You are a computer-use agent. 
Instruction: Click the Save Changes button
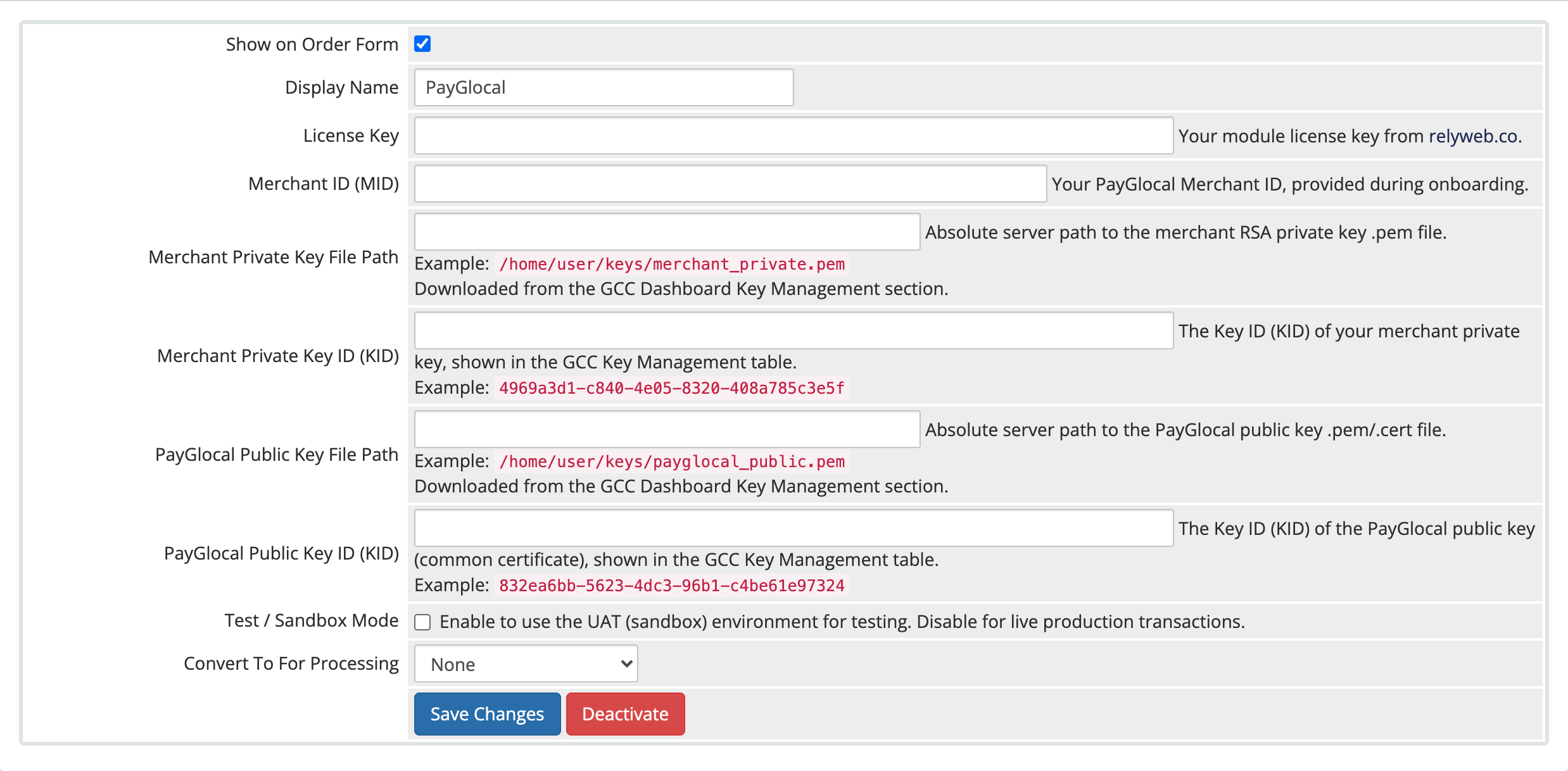tap(487, 713)
